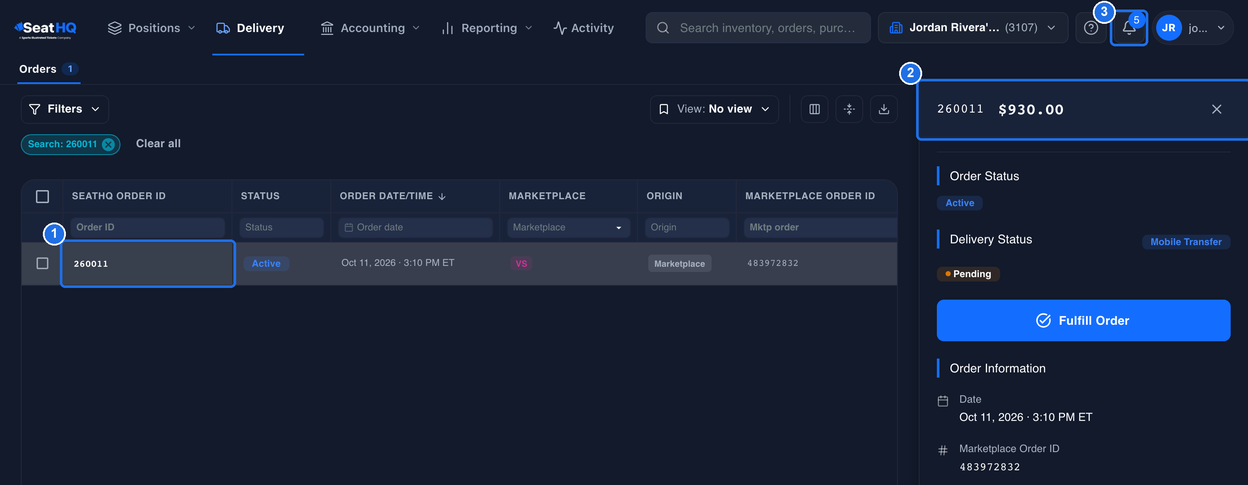Open the Delivery tab

(x=250, y=28)
